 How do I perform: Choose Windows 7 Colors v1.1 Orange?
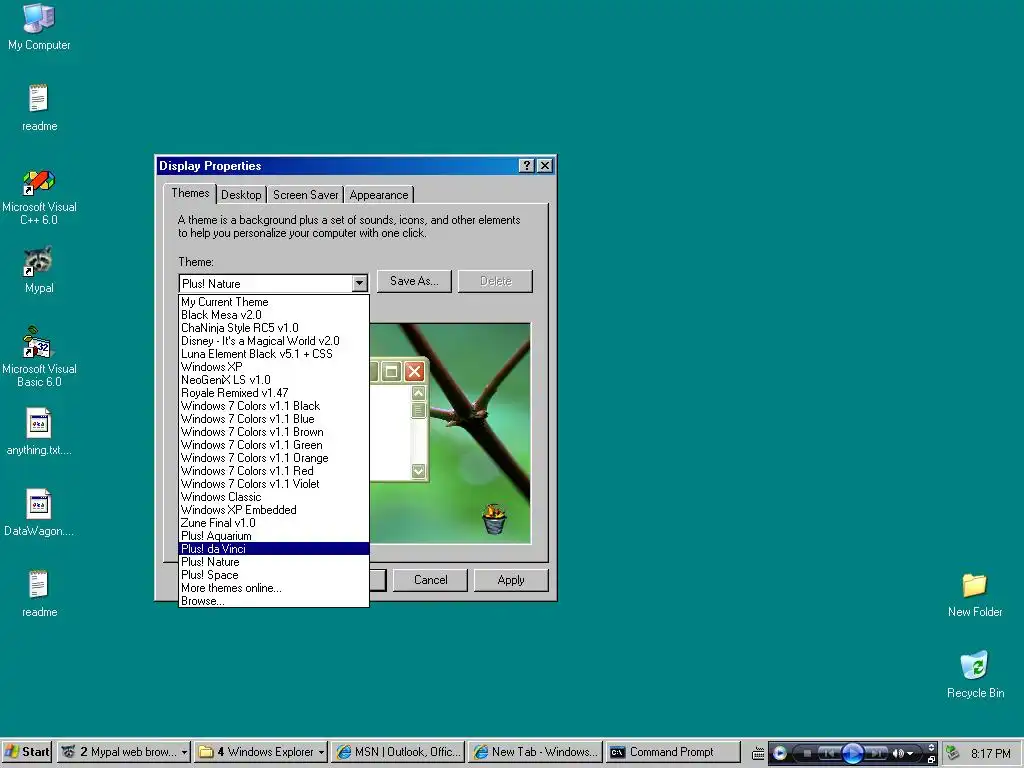(274, 458)
